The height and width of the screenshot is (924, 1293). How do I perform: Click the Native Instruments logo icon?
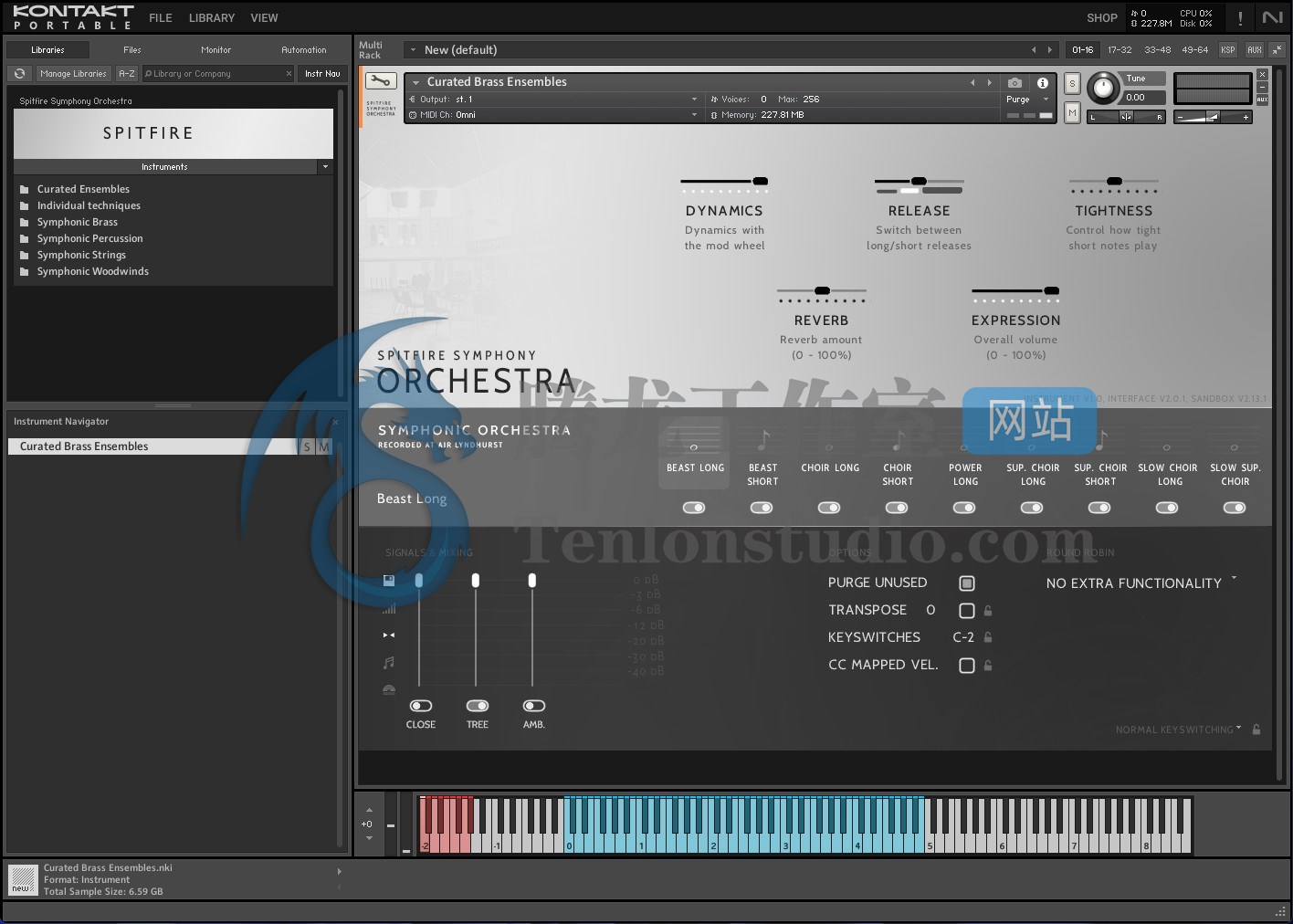(x=1272, y=17)
